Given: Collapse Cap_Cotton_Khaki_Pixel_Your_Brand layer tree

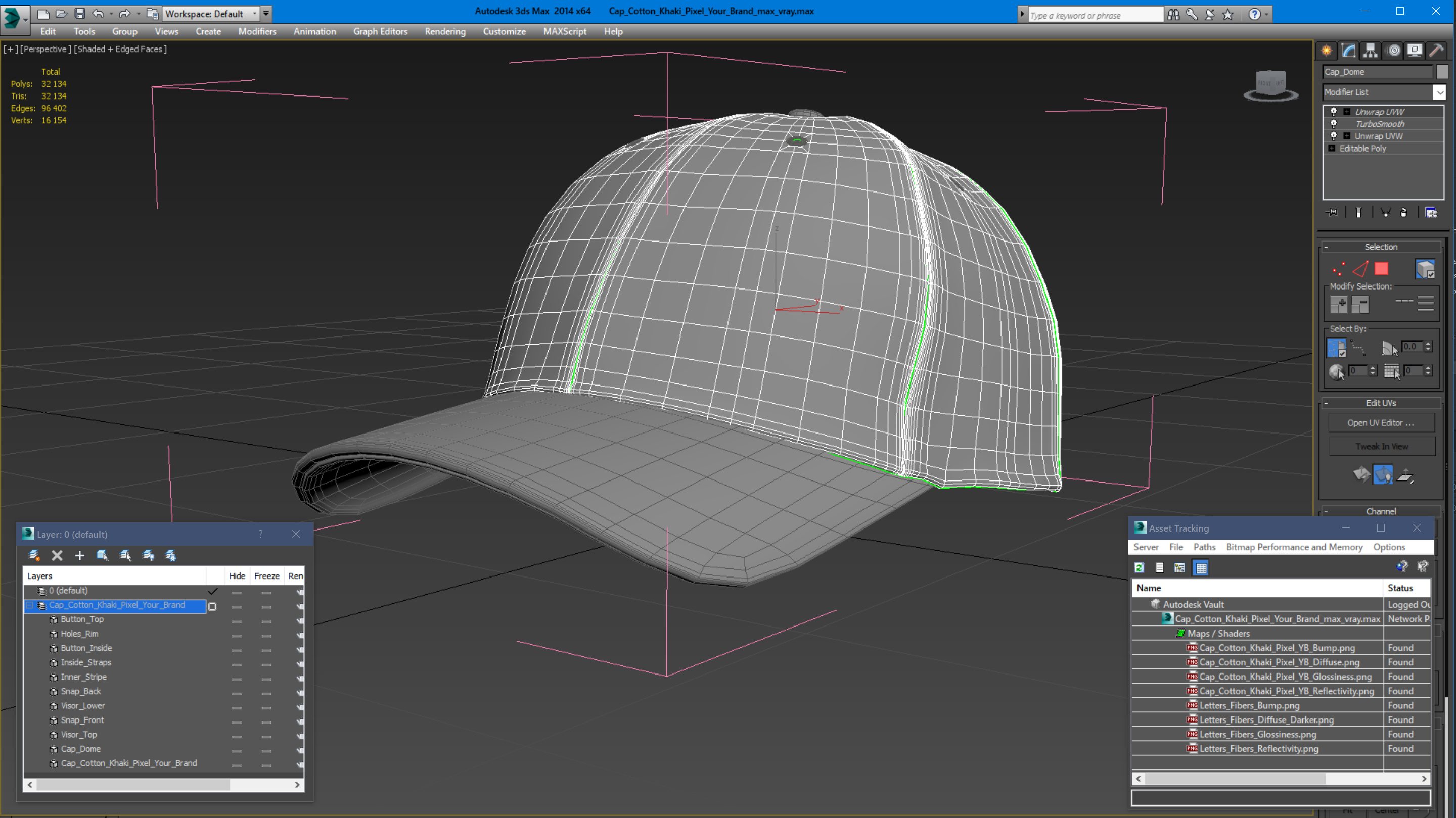Looking at the screenshot, I should coord(29,605).
